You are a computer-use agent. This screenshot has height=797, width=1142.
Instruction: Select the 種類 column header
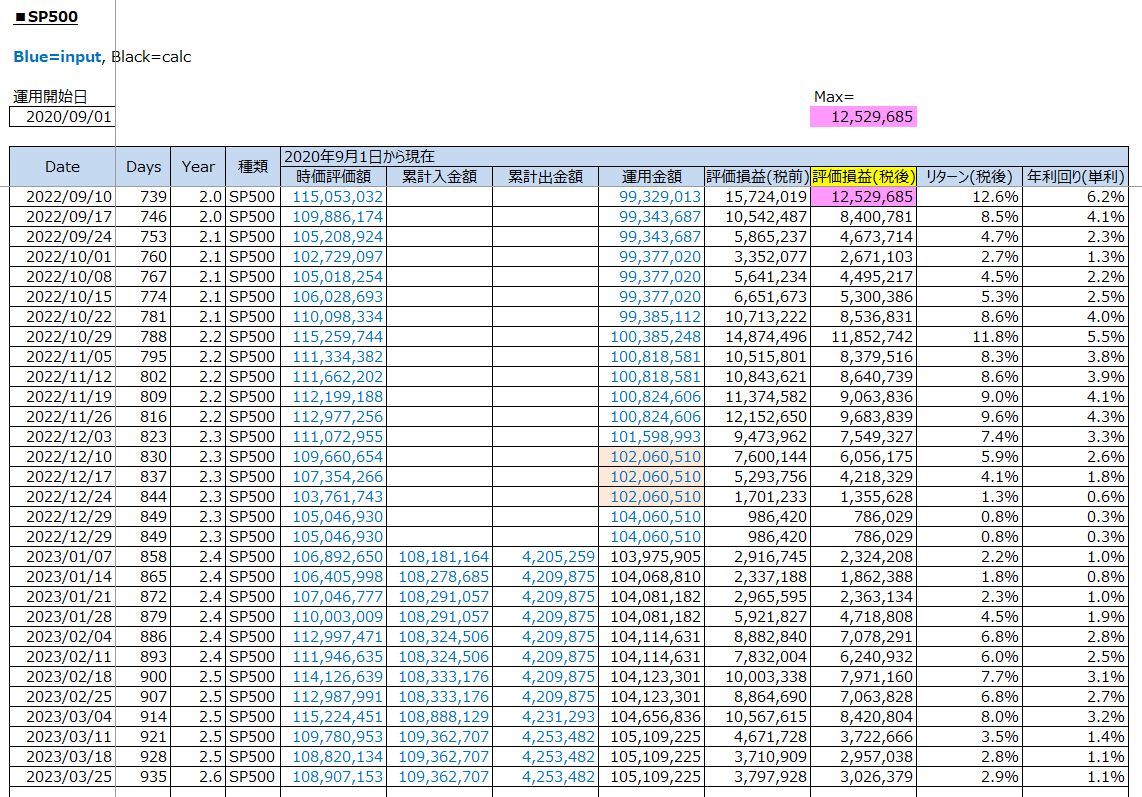coord(252,167)
